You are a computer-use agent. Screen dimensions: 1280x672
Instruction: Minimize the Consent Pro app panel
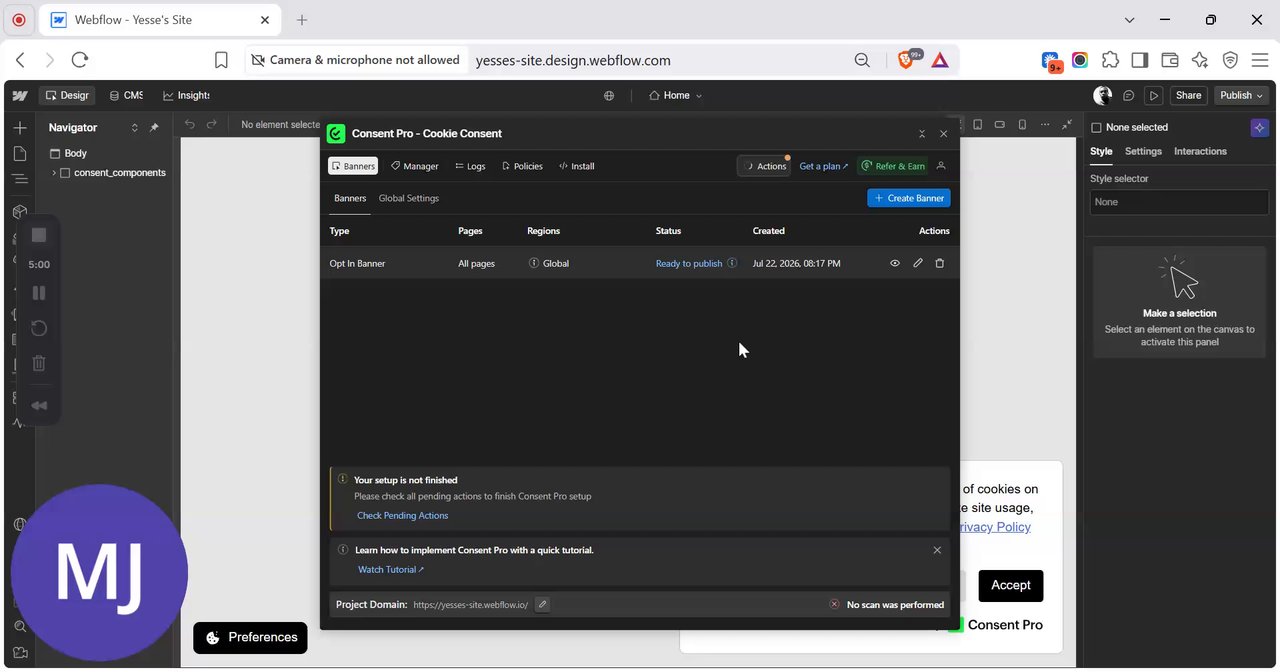(922, 133)
